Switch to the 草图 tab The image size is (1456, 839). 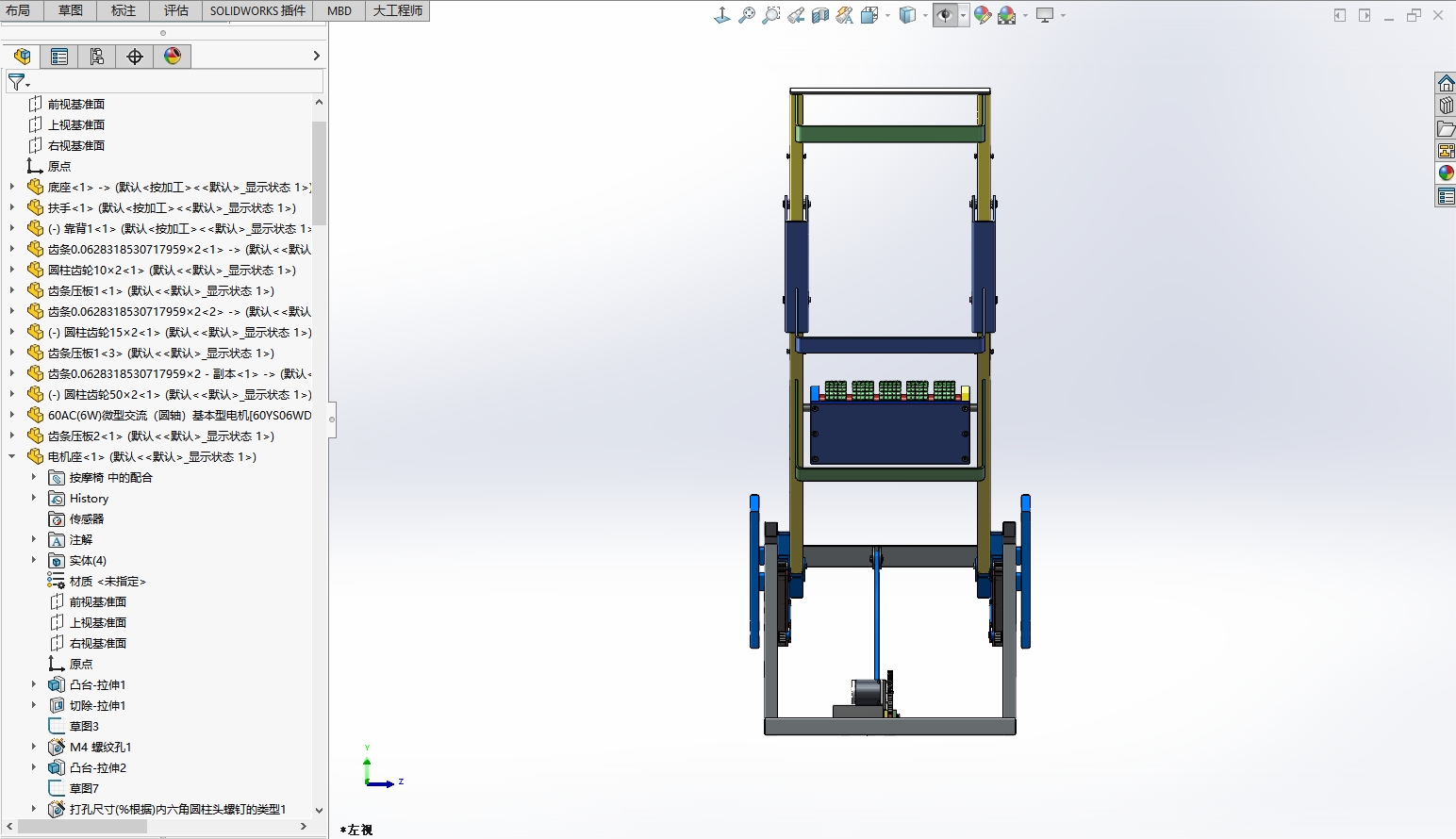[71, 10]
